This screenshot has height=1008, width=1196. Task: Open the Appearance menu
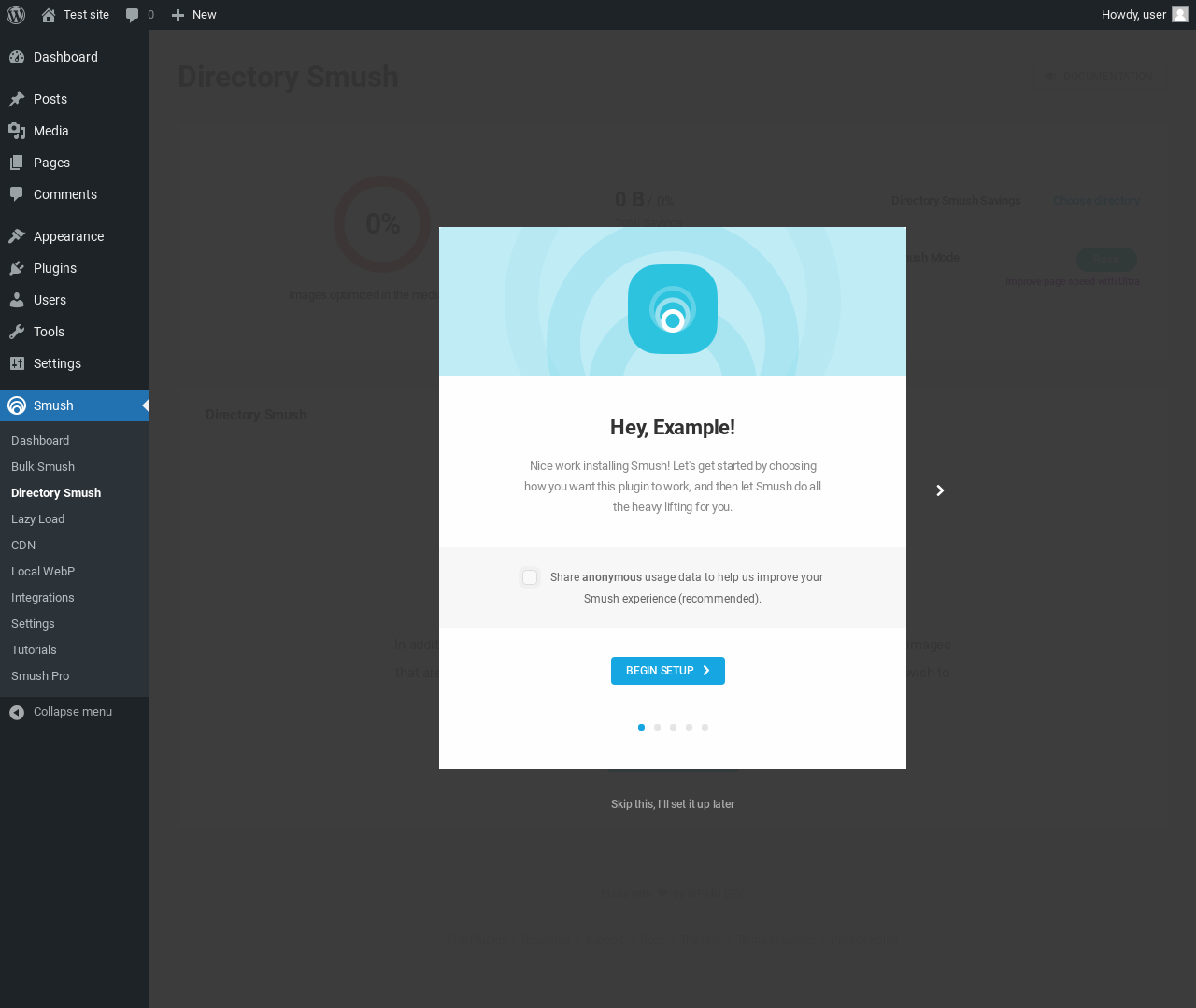[75, 236]
